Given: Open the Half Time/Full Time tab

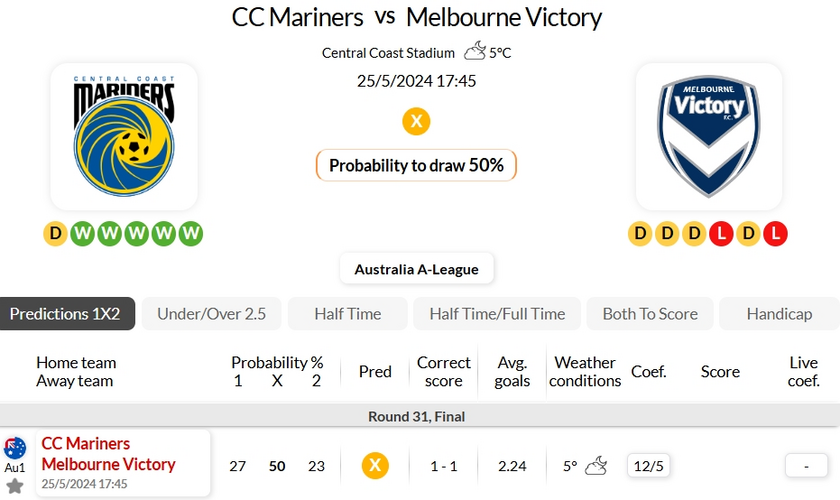Looking at the screenshot, I should click(x=497, y=314).
